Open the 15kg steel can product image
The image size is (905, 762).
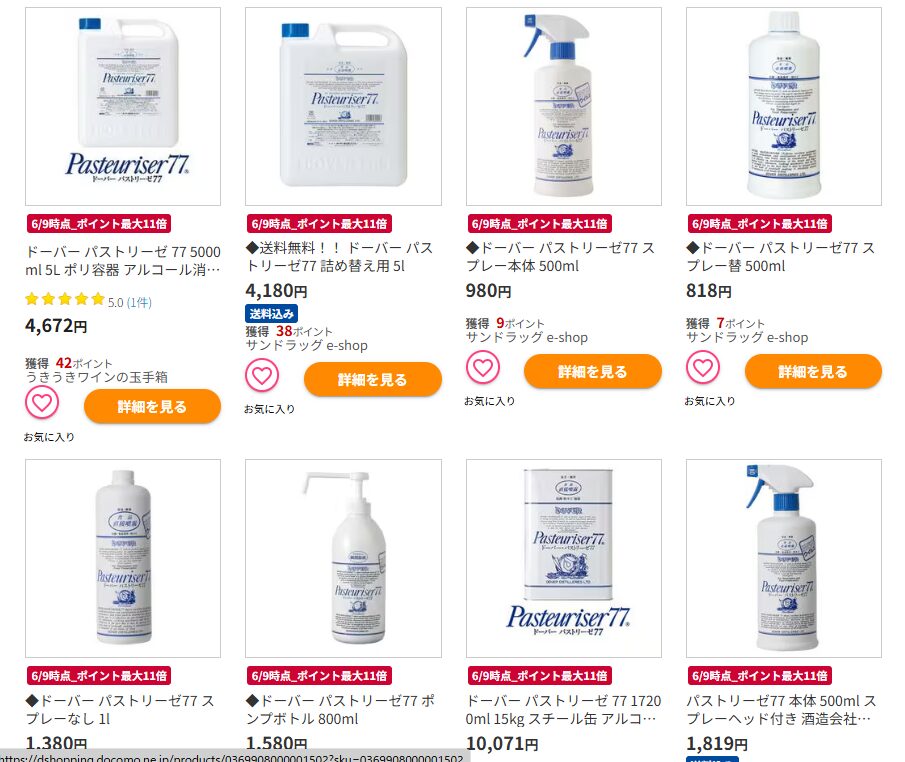(x=564, y=558)
